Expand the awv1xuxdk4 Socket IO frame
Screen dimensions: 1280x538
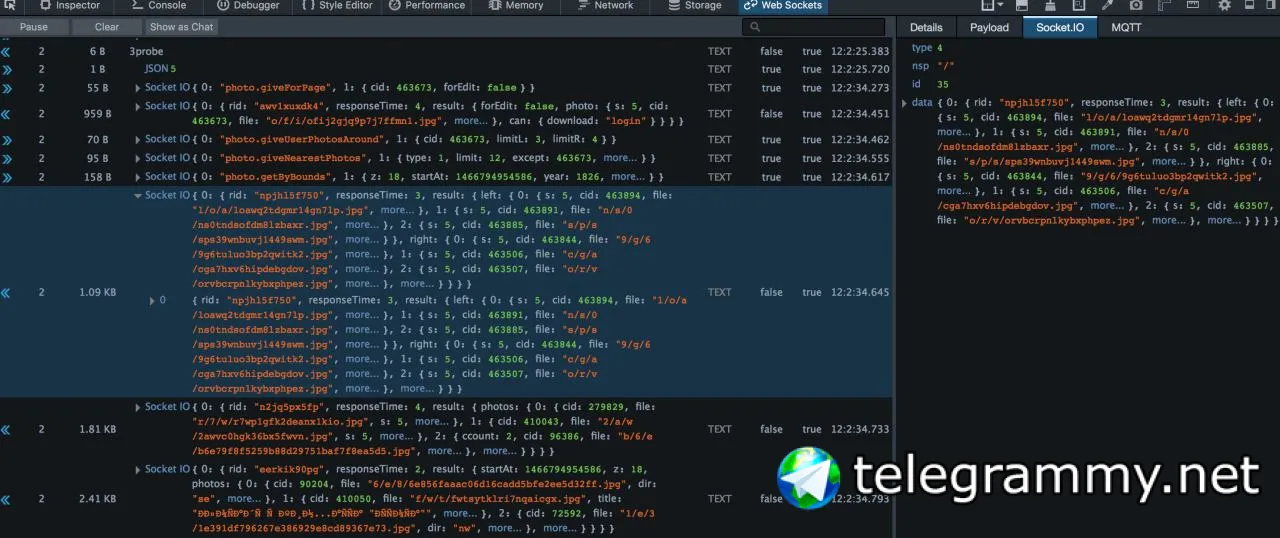click(138, 106)
